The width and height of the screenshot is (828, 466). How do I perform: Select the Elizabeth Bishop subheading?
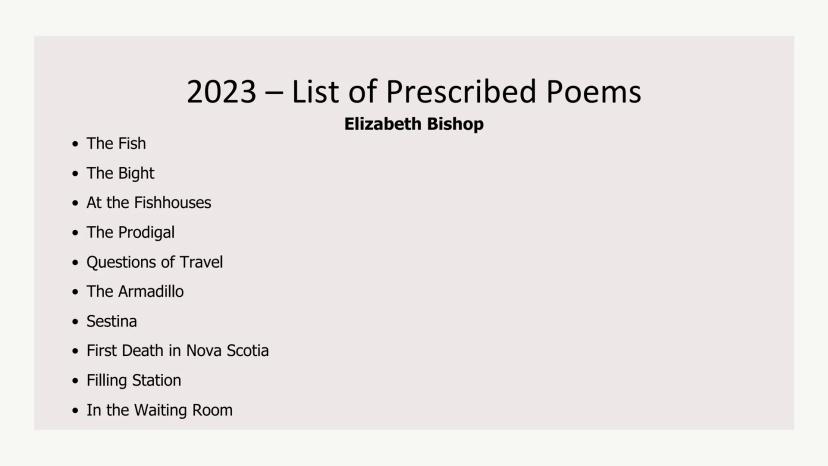pos(413,125)
